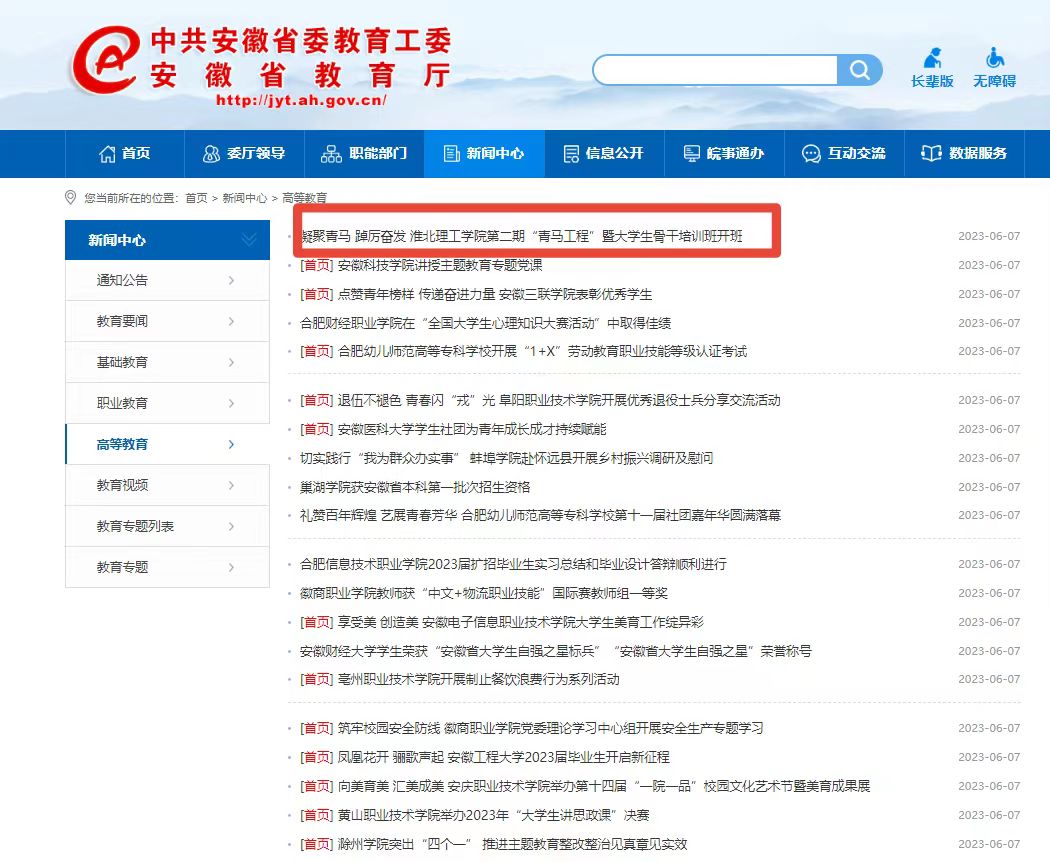Screen dimensions: 1050x862
Task: Expand 教育专题列表 sidebar arrow
Action: (231, 526)
